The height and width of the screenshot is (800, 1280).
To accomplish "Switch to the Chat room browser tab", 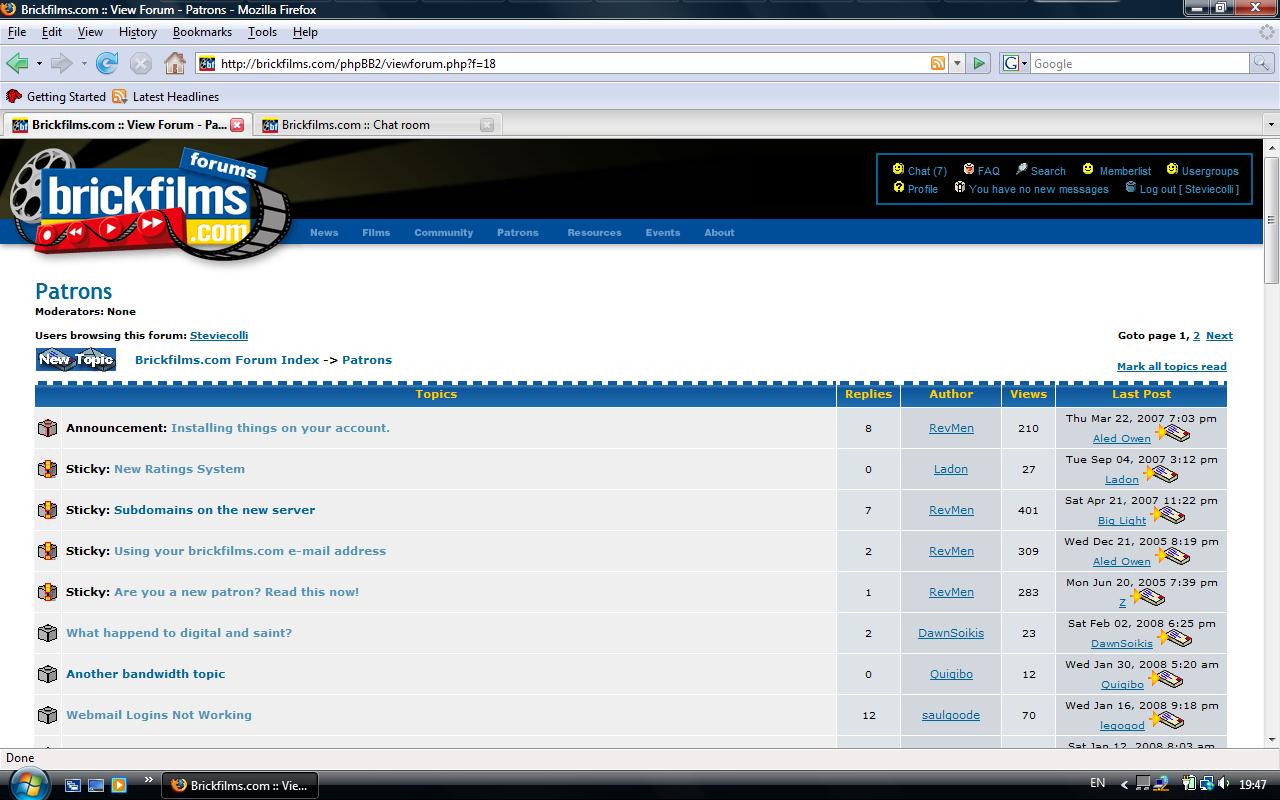I will 360,124.
